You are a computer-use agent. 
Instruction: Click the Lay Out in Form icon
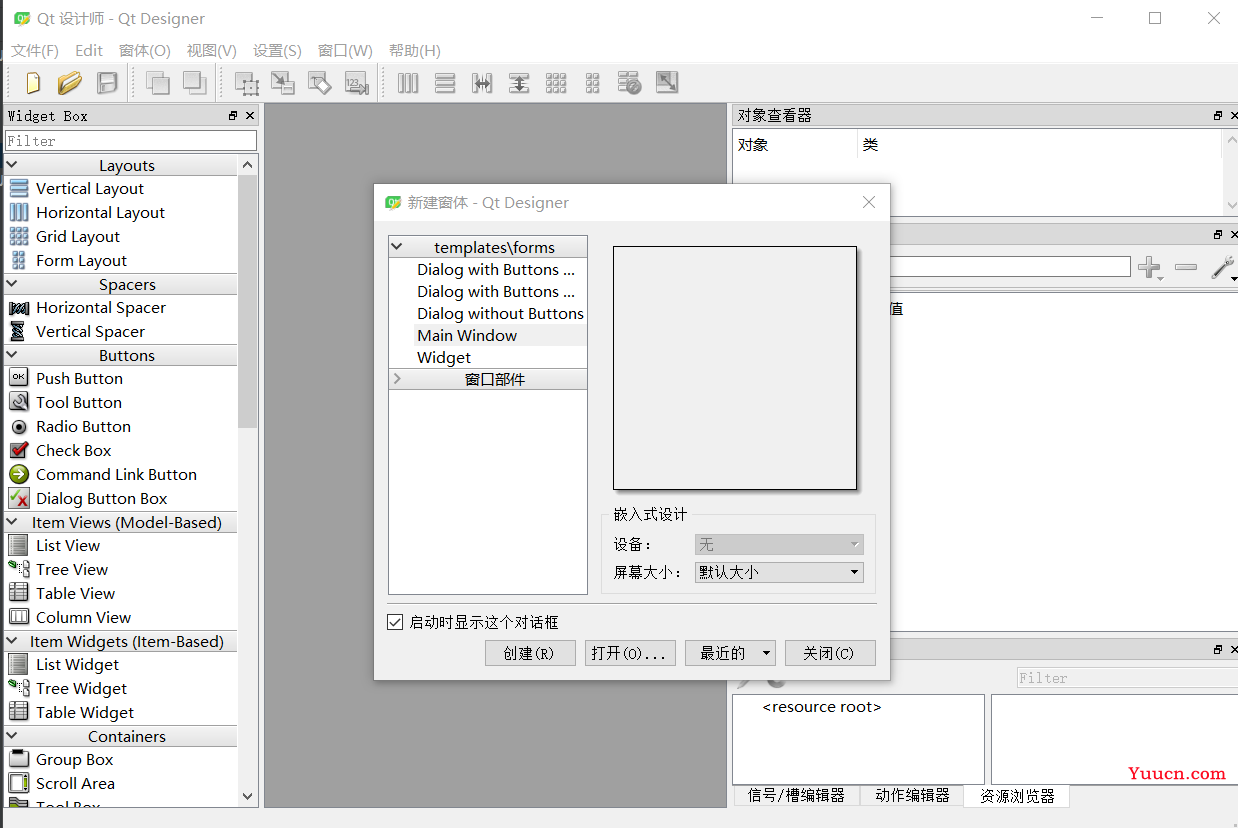(593, 83)
